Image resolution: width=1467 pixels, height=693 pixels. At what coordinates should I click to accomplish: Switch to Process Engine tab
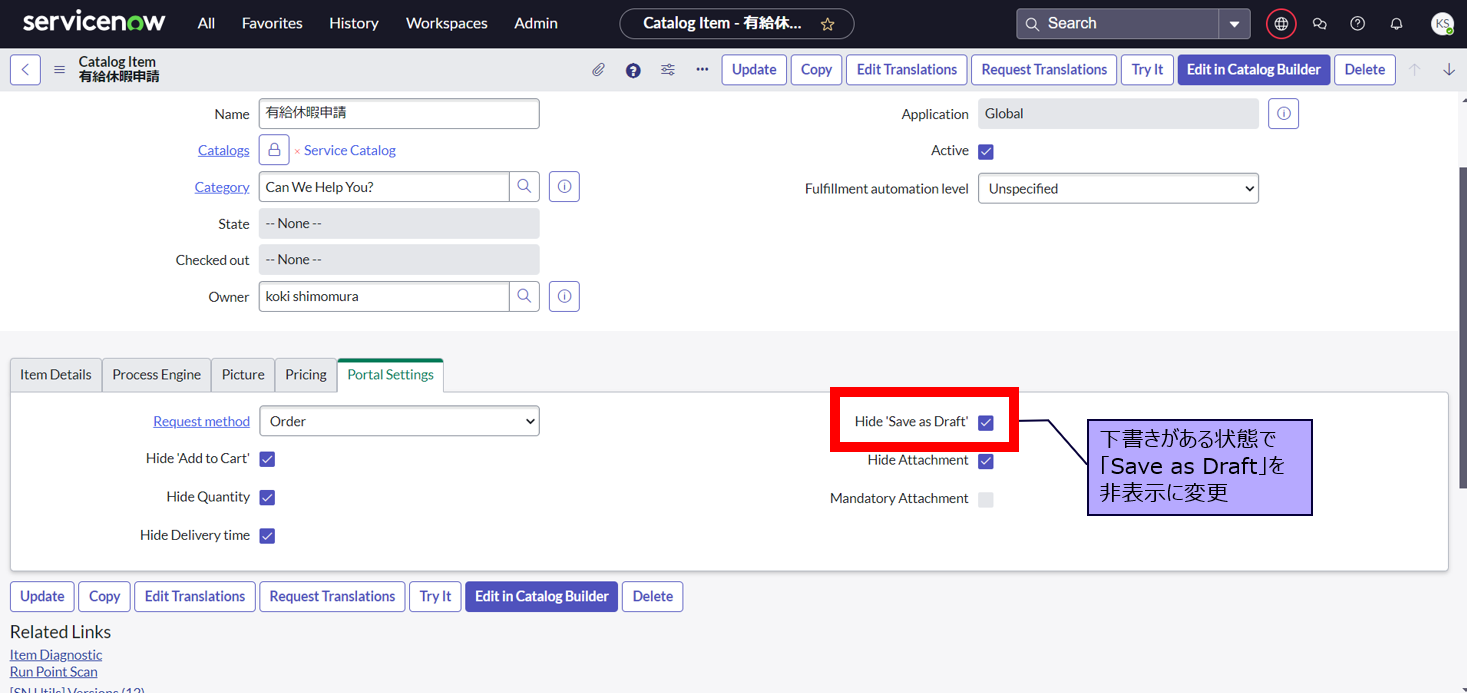(x=157, y=374)
